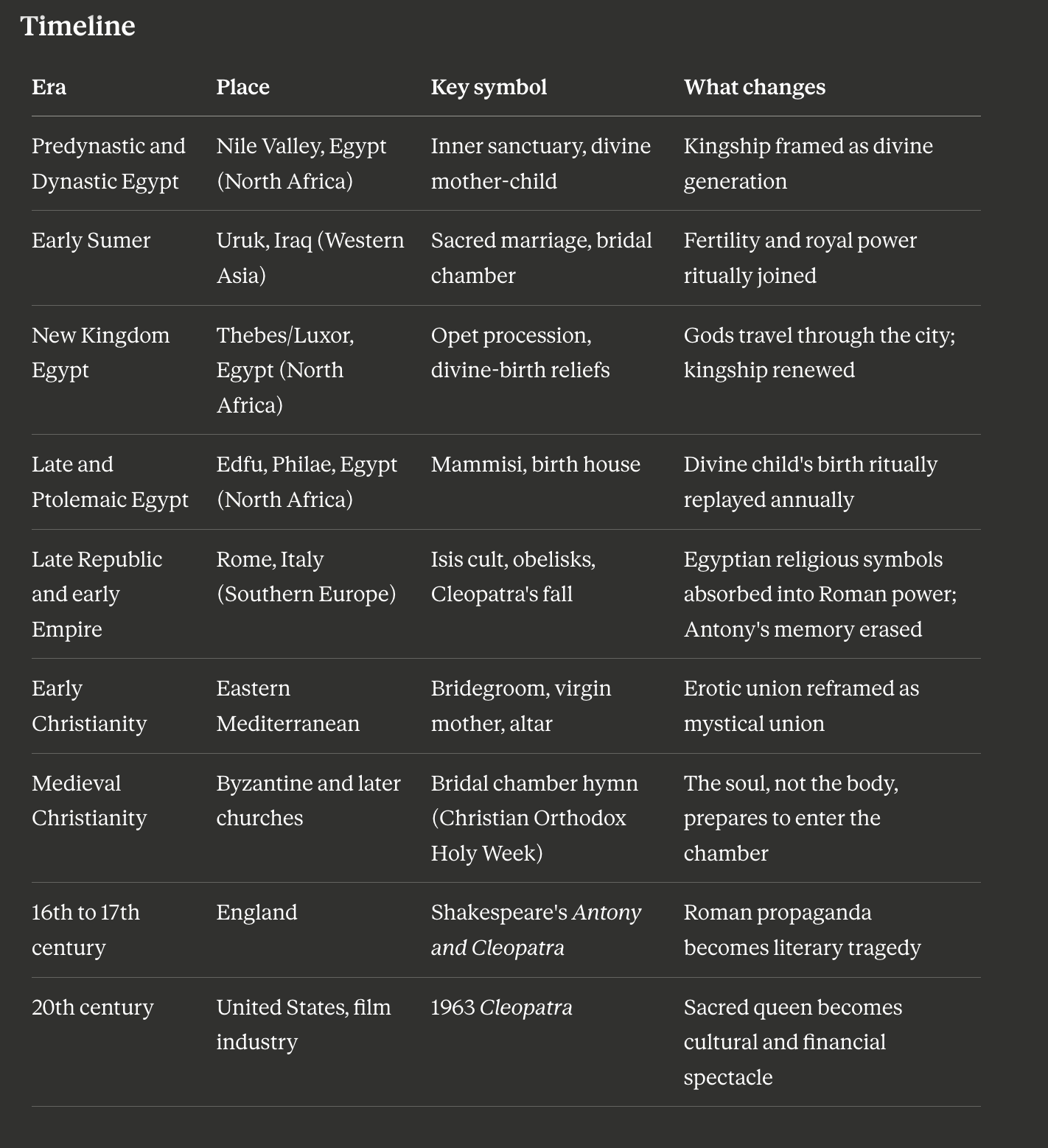Image resolution: width=1048 pixels, height=1148 pixels.
Task: Click the Opet procession symbol cell
Action: click(520, 352)
